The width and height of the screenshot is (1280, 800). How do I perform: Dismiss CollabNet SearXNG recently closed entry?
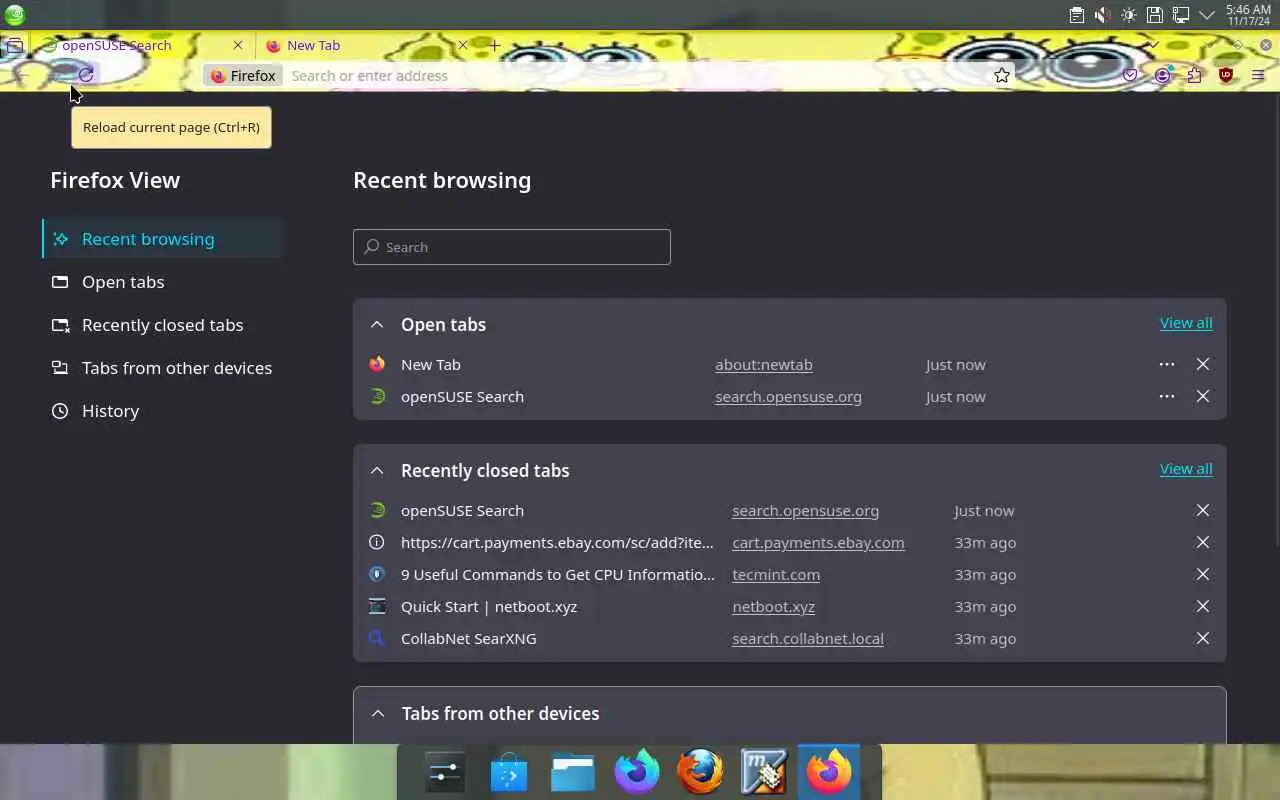coord(1203,639)
